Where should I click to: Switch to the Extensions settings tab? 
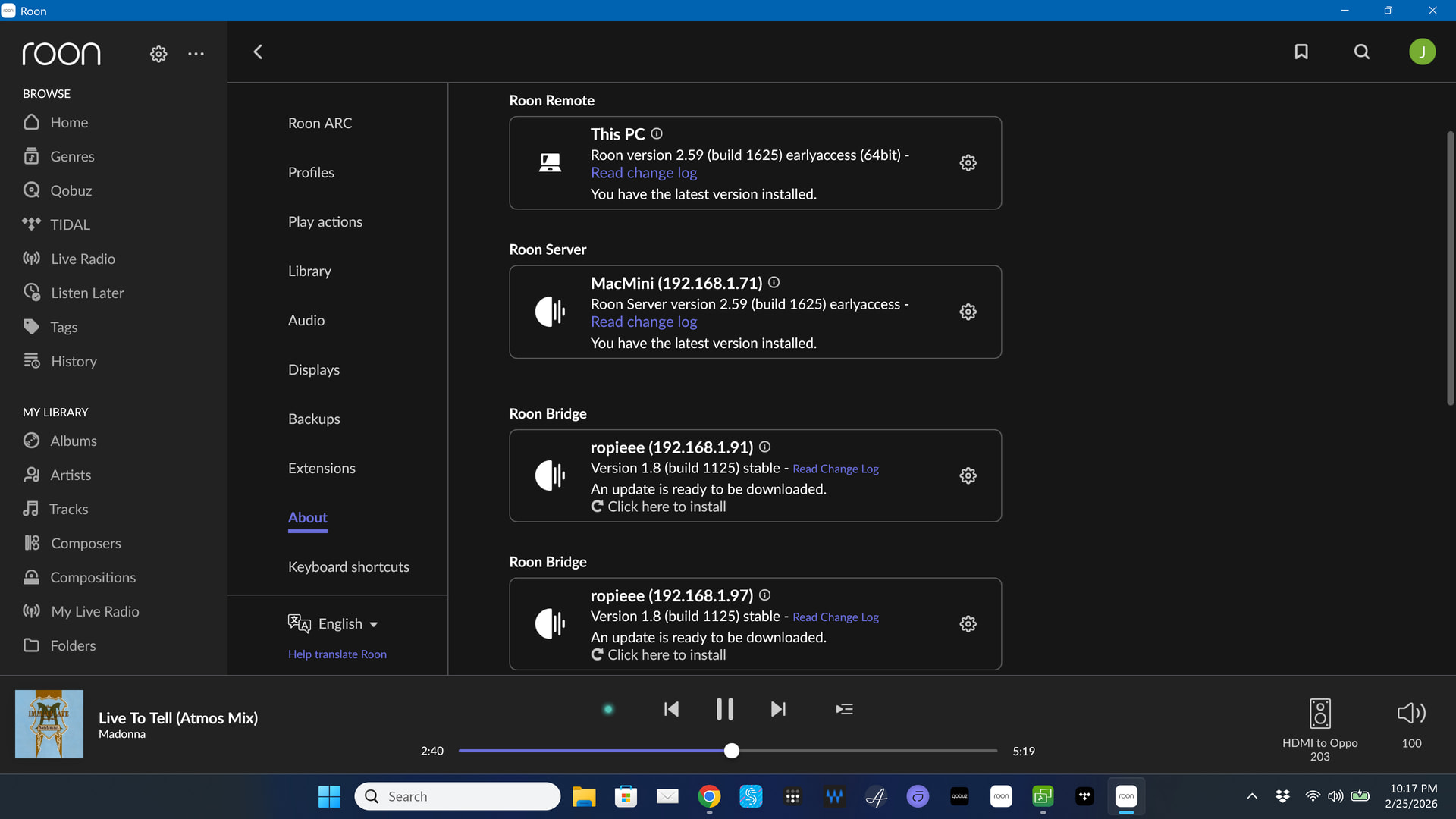point(322,468)
